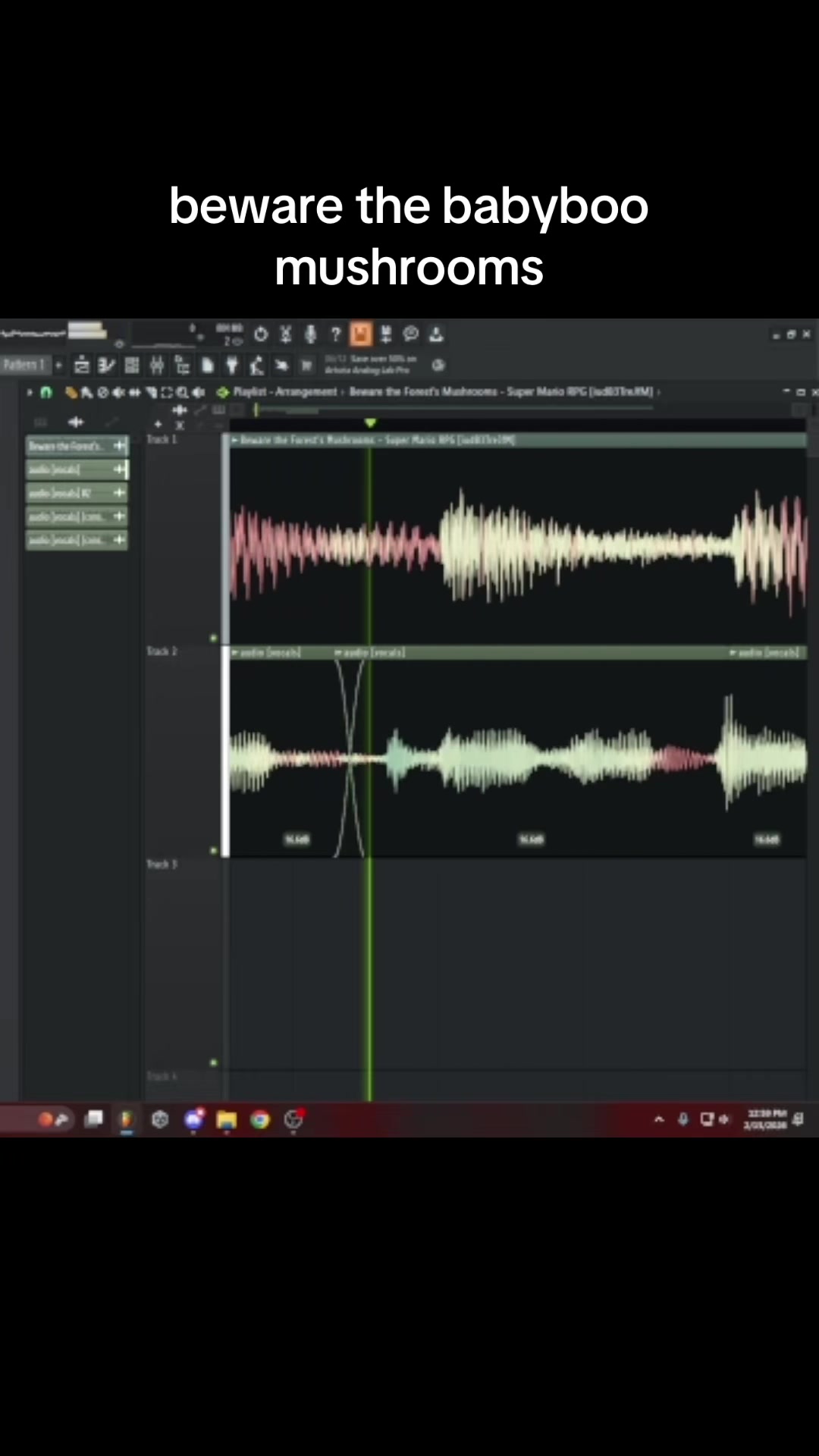Open the mixer view icon
The image size is (819, 1456).
pos(157,366)
